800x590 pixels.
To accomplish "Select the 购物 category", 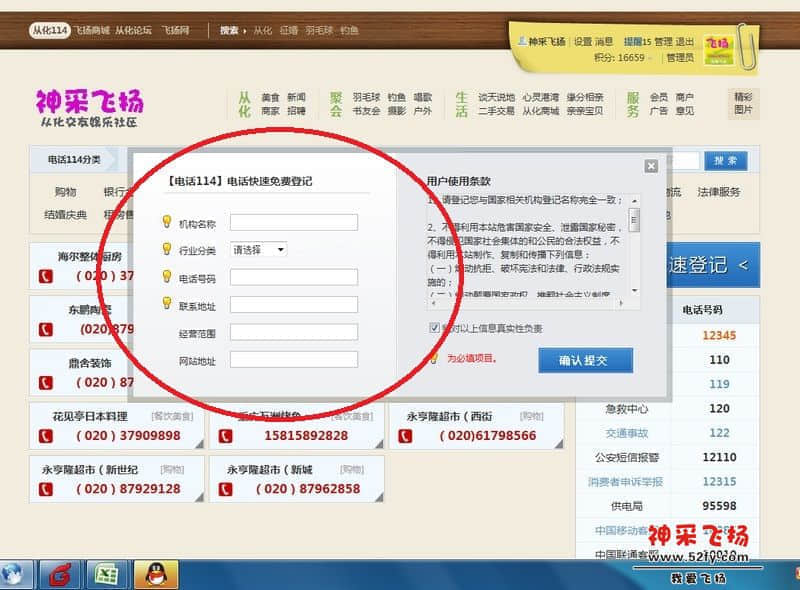I will point(65,192).
